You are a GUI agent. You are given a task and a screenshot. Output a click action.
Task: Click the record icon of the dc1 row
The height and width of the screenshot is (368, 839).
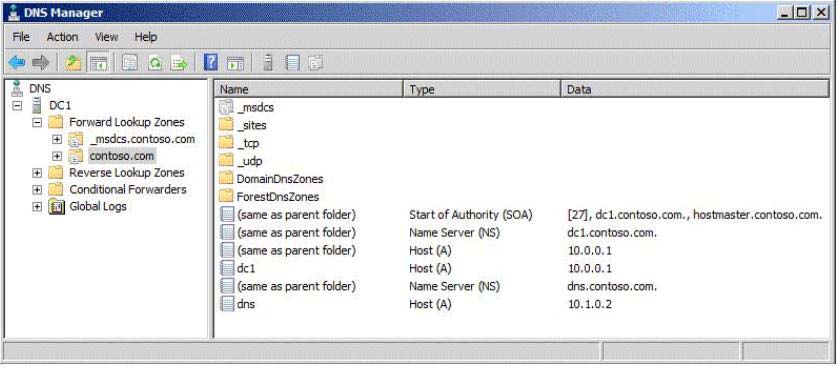coord(227,268)
